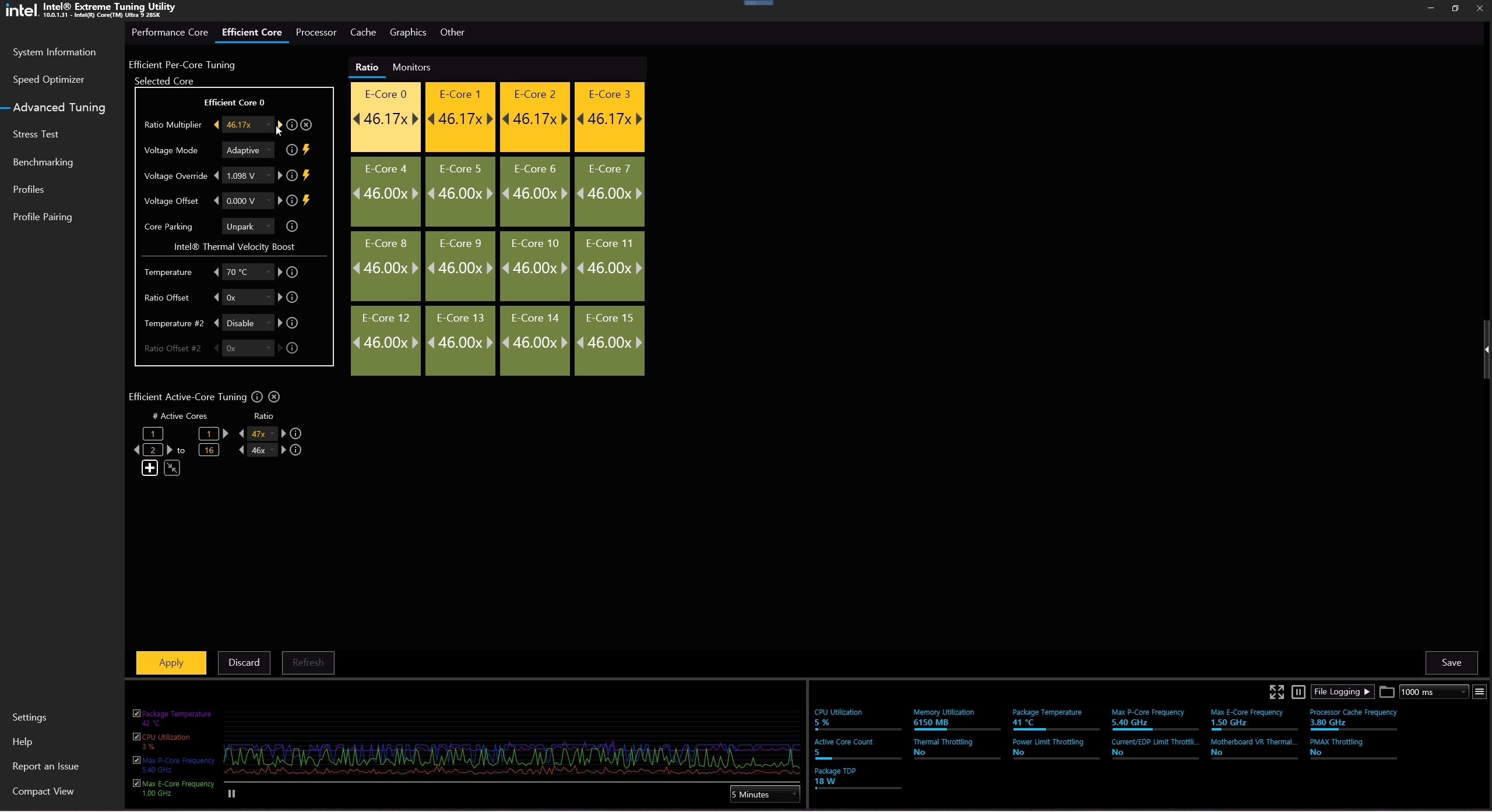This screenshot has height=812, width=1492.
Task: Open the Voltage Offset 0.000 V dropdown
Action: (248, 201)
